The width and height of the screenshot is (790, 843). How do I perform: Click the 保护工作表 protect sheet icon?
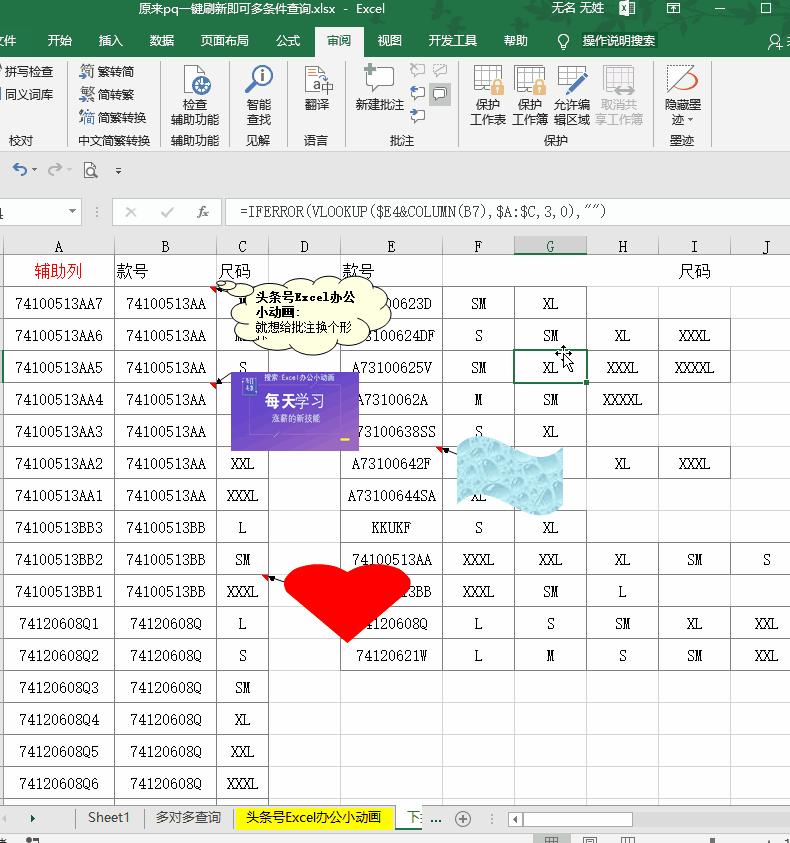tap(488, 96)
